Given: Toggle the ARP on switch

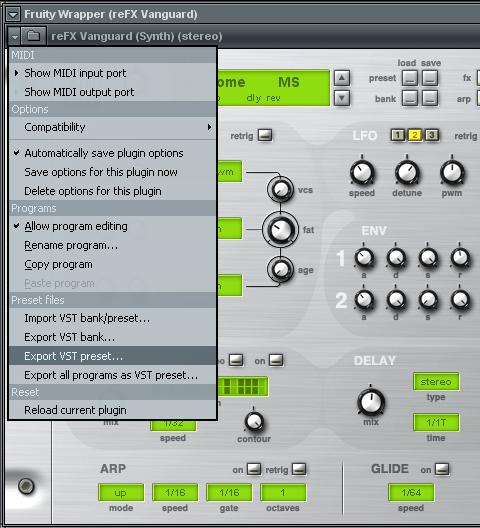Looking at the screenshot, I should (254, 469).
